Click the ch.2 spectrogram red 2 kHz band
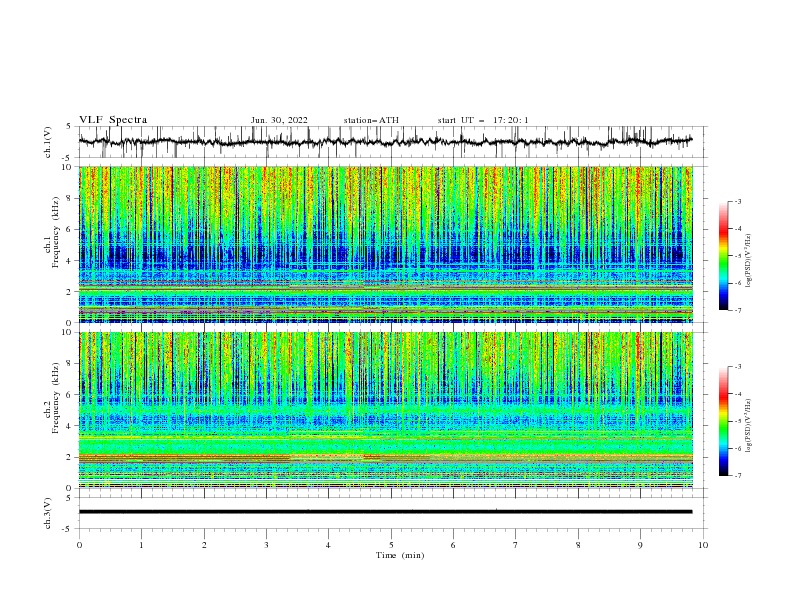 tap(385, 458)
